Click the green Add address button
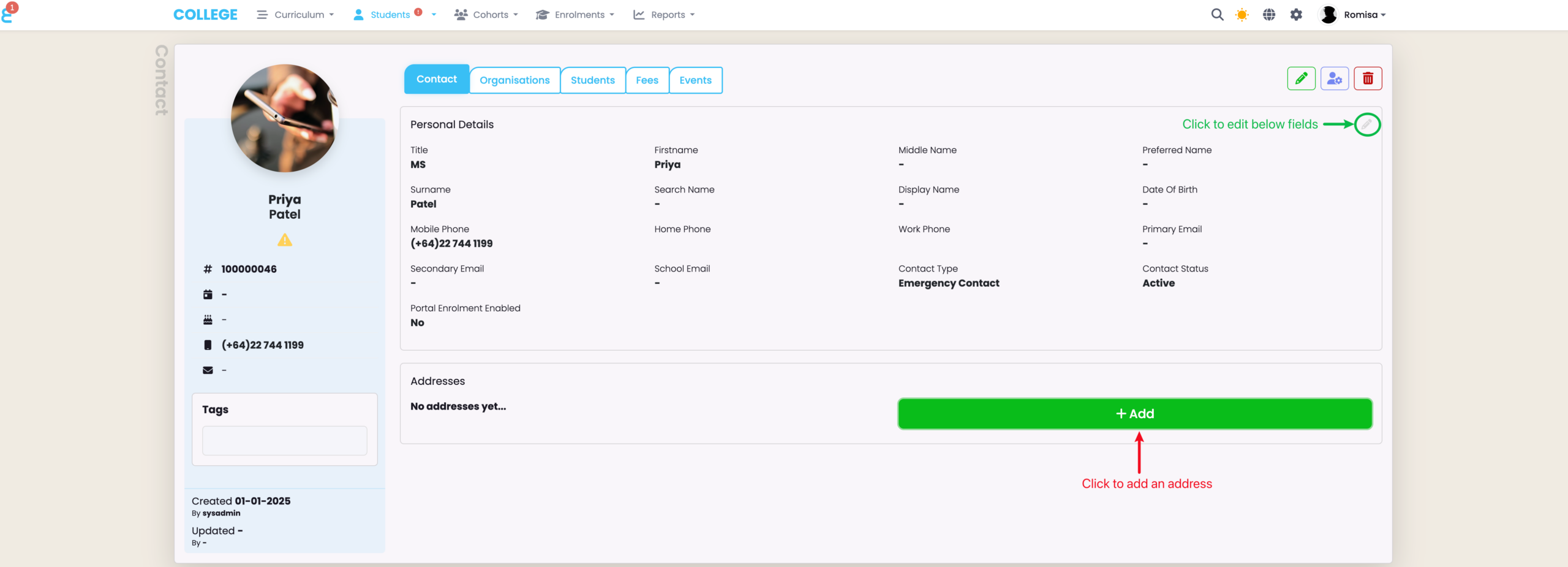This screenshot has height=567, width=1568. (1134, 414)
